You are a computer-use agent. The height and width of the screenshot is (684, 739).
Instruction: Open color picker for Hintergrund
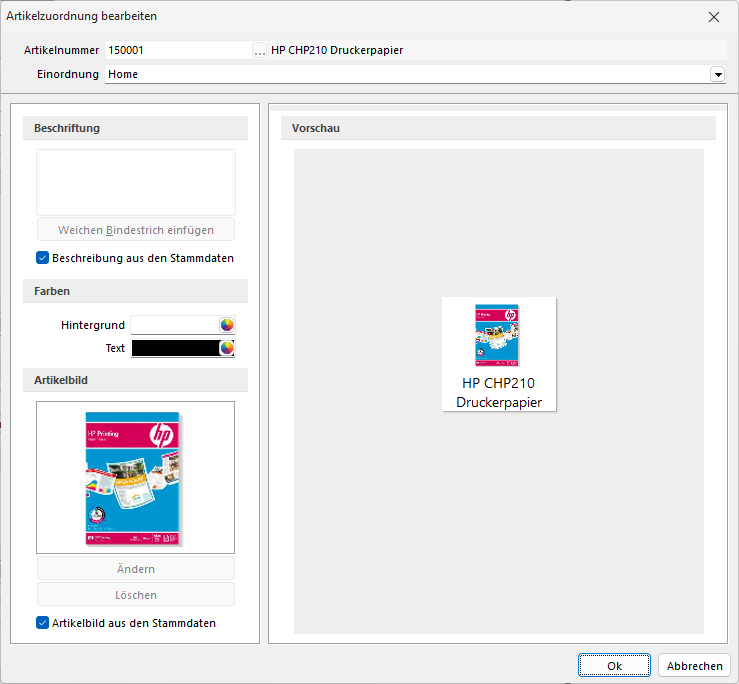click(x=227, y=325)
